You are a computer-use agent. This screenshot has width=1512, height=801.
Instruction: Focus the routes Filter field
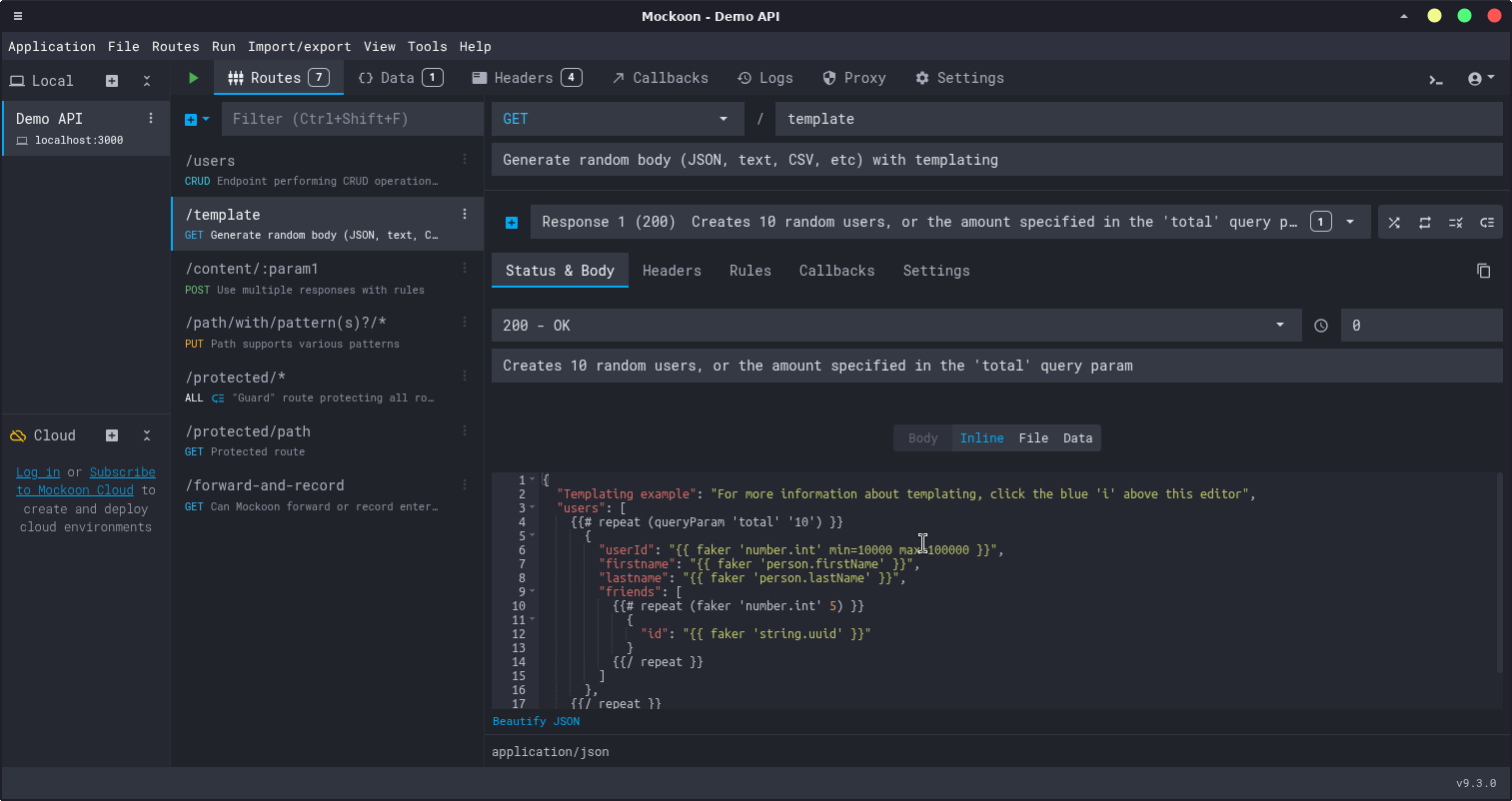(351, 119)
